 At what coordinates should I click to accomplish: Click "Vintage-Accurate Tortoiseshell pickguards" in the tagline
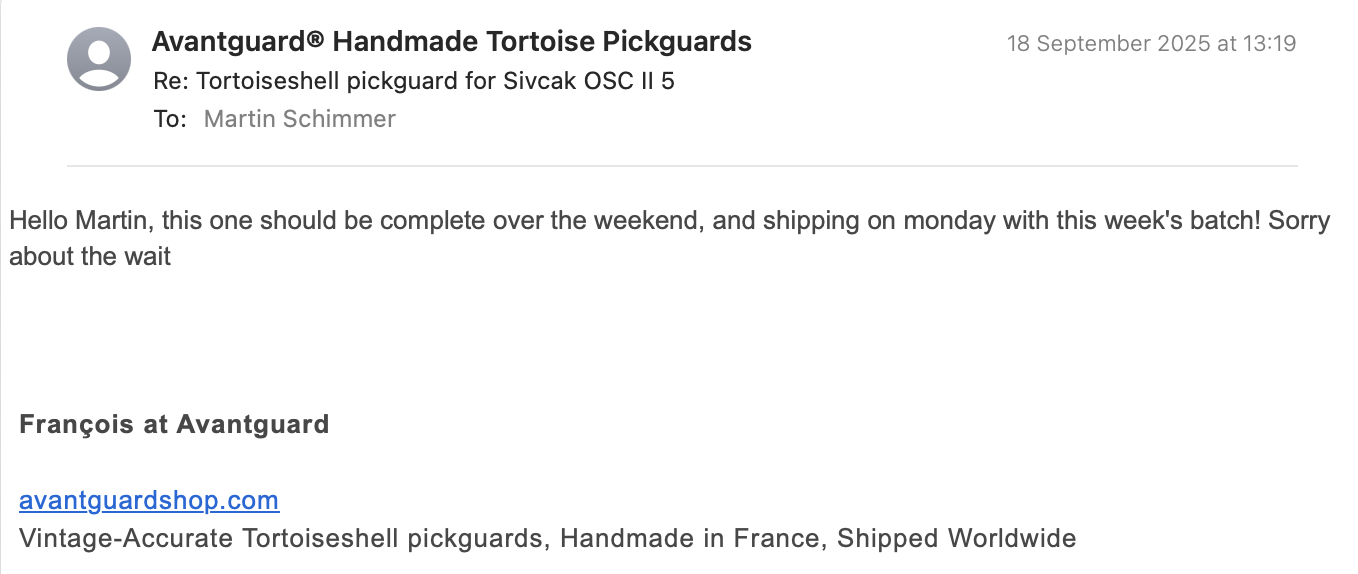coord(280,539)
